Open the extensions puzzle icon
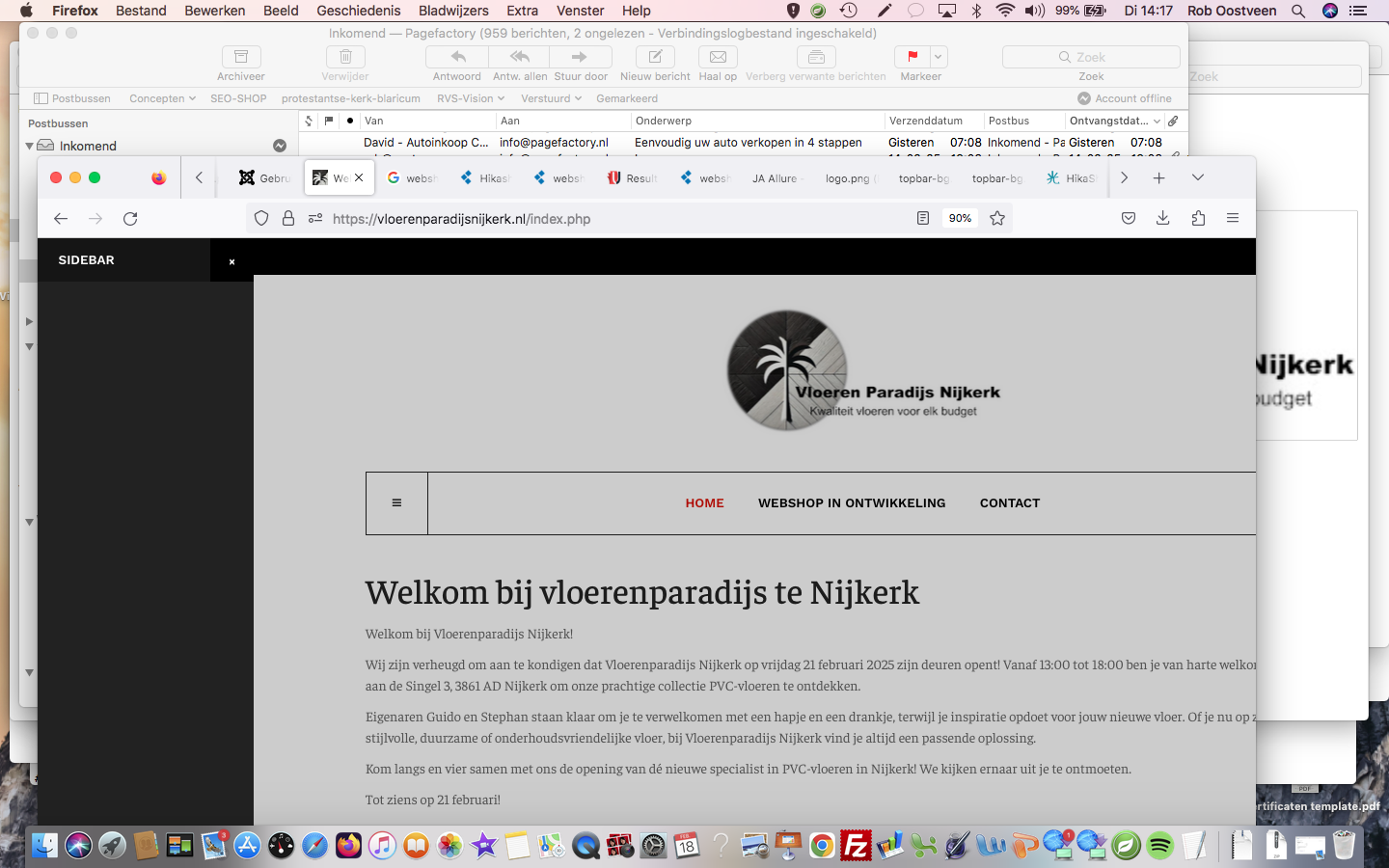 coord(1198,219)
